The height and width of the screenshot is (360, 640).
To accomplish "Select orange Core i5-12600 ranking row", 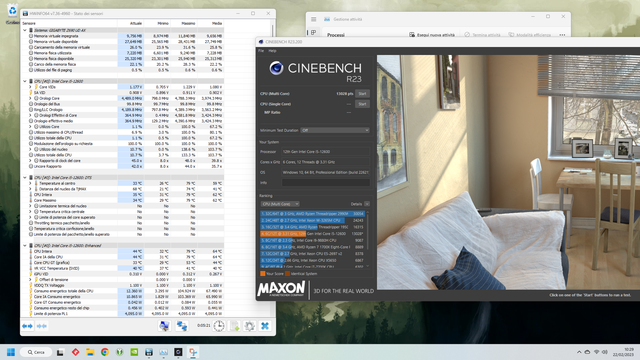I will 312,233.
